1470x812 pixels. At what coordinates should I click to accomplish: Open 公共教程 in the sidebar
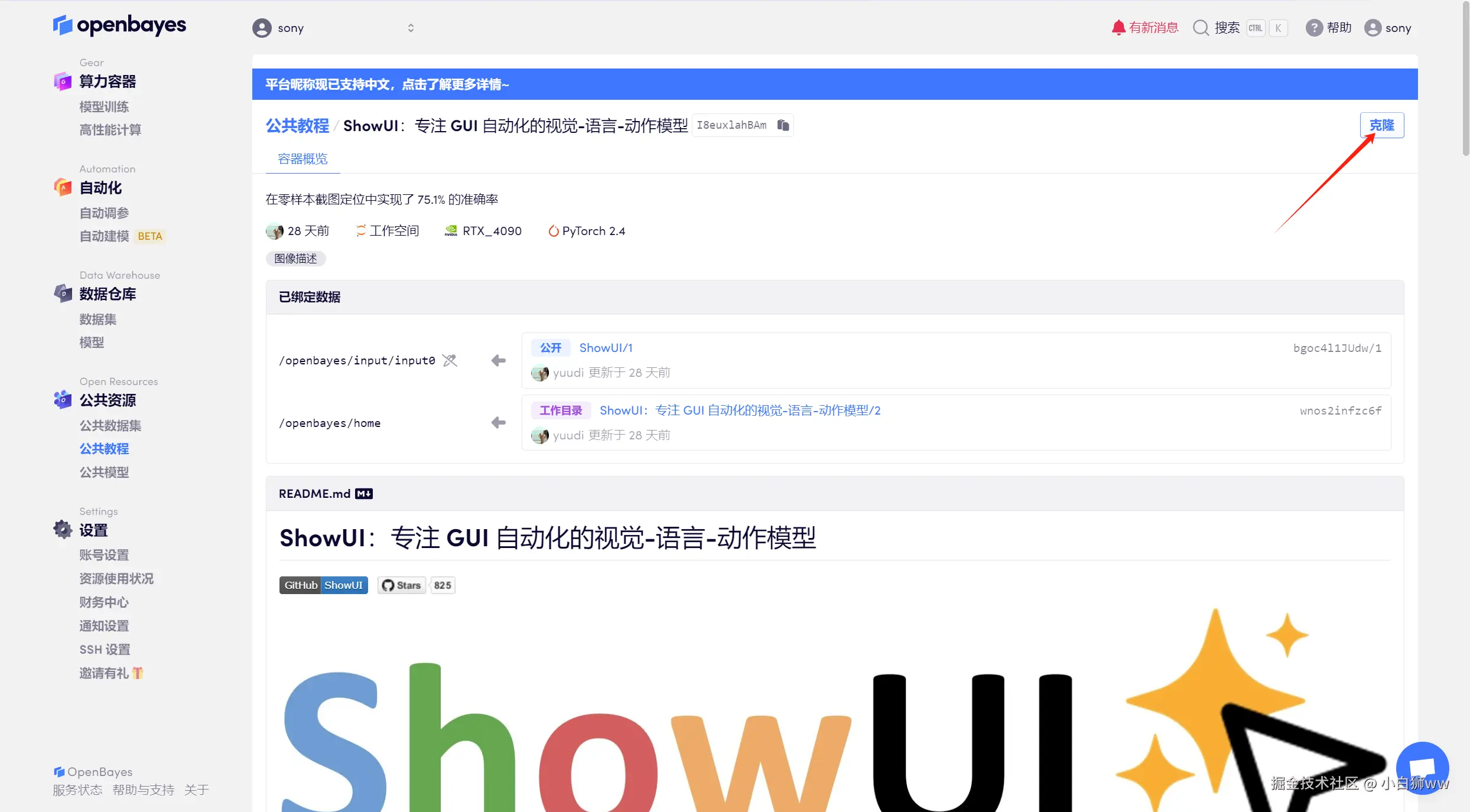pos(104,449)
